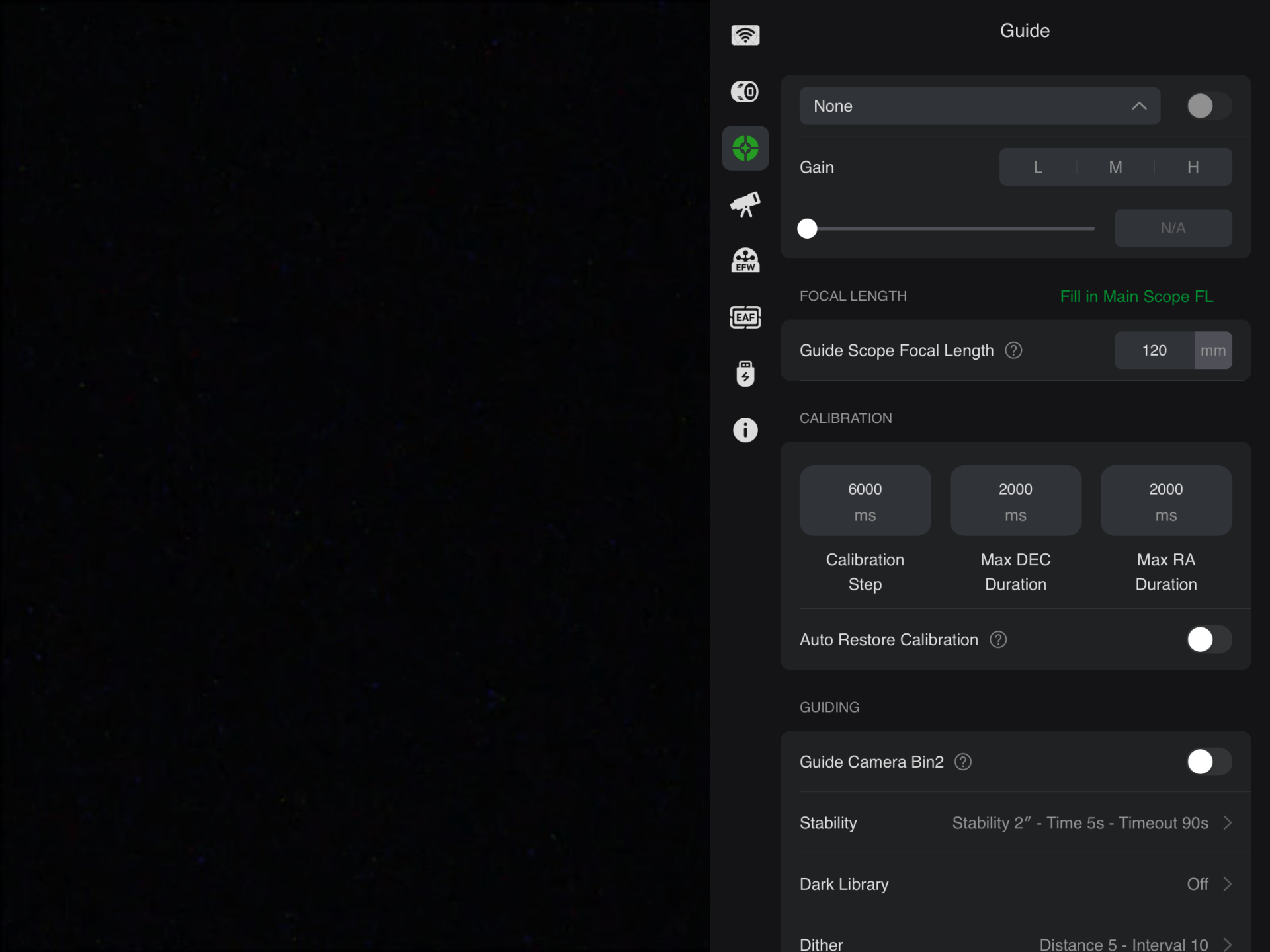Open the telescope mount settings icon
This screenshot has height=952, width=1270.
745,204
